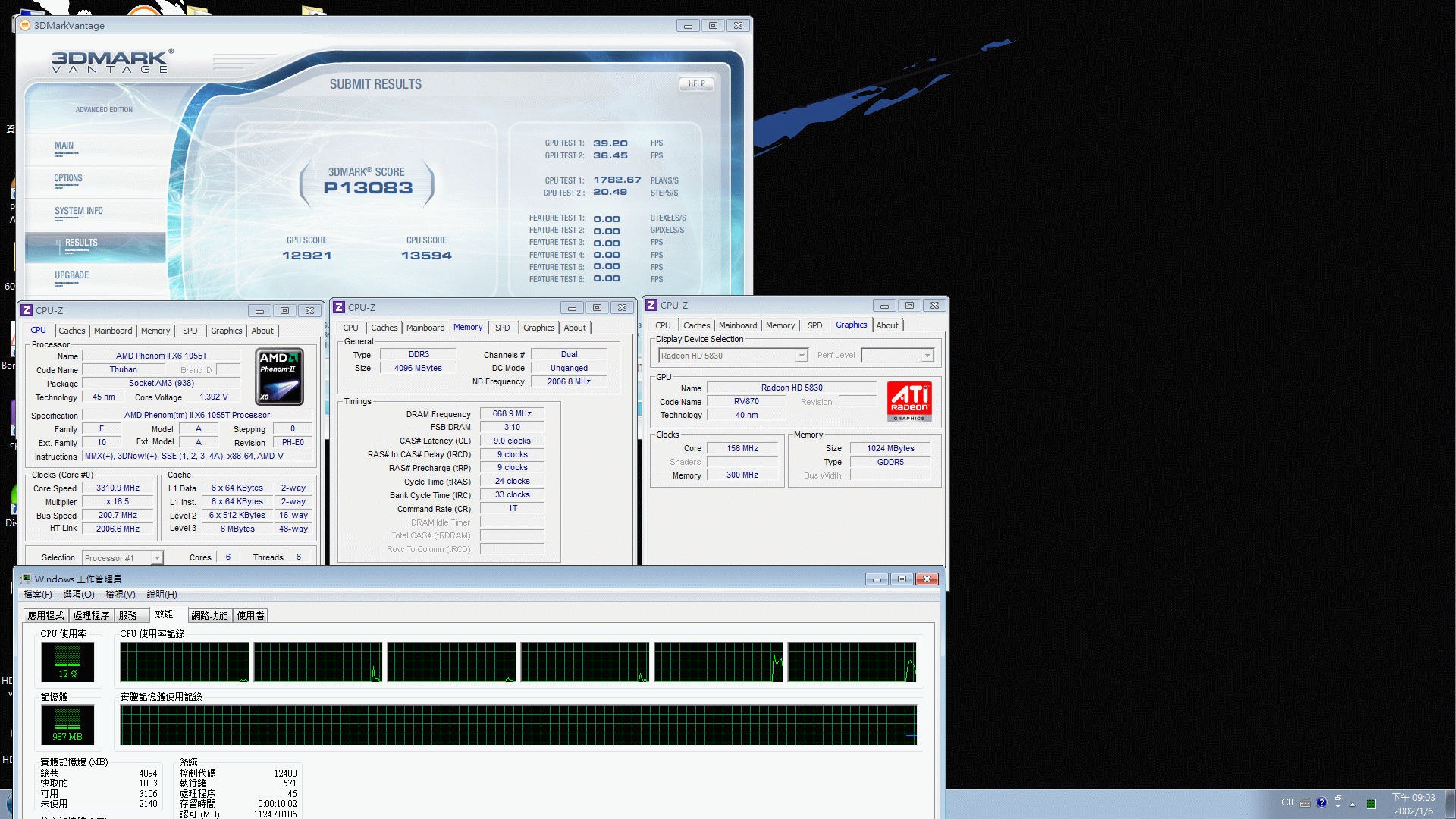
Task: Click the GPU score value 12921
Action: (306, 256)
